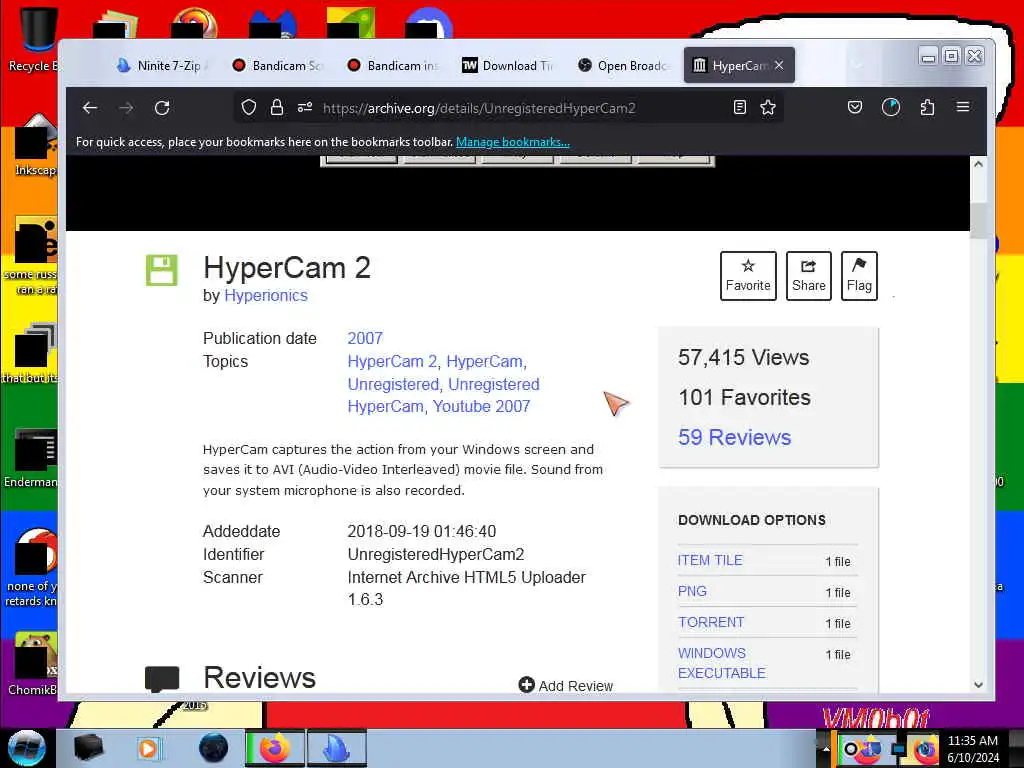
Task: Open Firefox account profile icon
Action: point(891,108)
